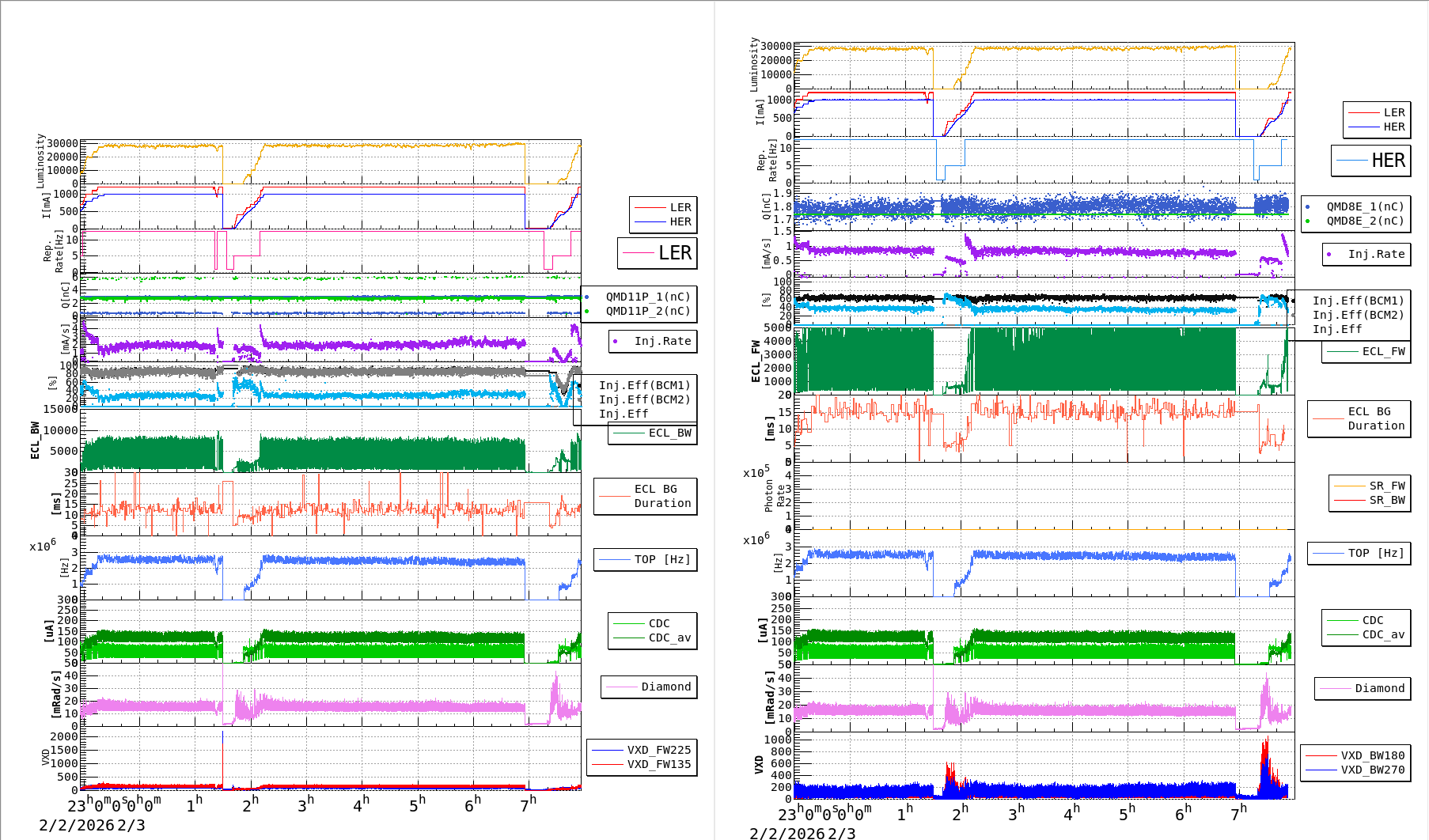Click the large LER title label
The width and height of the screenshot is (1429, 840).
pos(658,253)
